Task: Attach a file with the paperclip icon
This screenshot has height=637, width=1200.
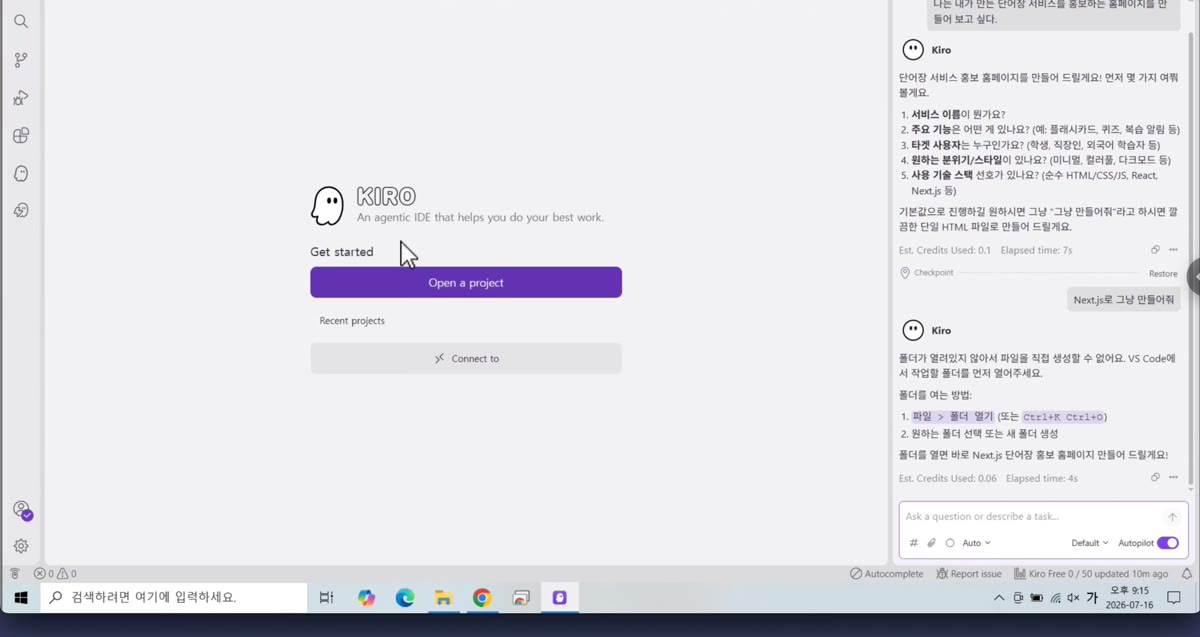Action: (x=931, y=543)
